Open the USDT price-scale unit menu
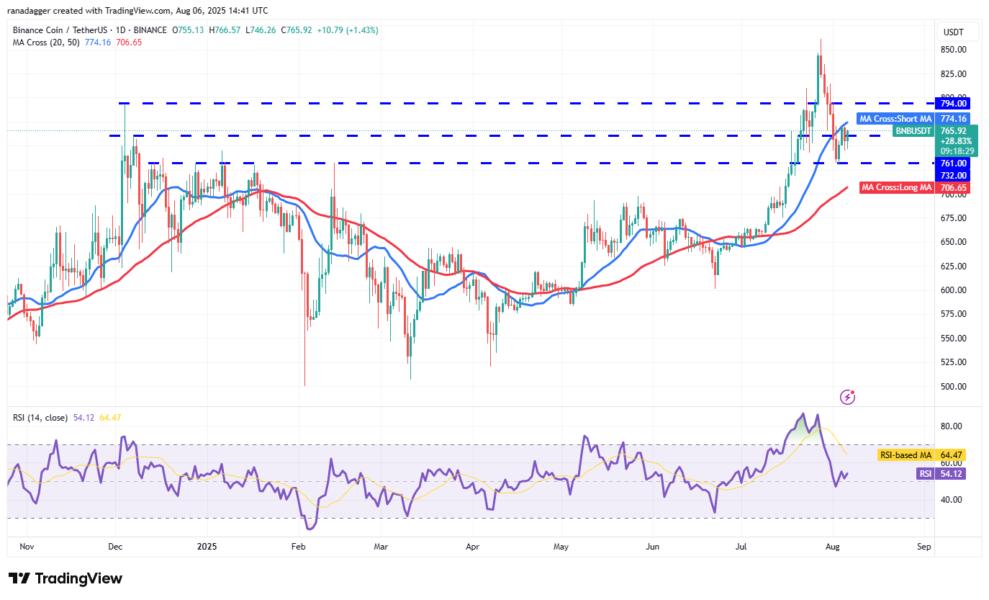The width and height of the screenshot is (989, 600). click(x=952, y=32)
